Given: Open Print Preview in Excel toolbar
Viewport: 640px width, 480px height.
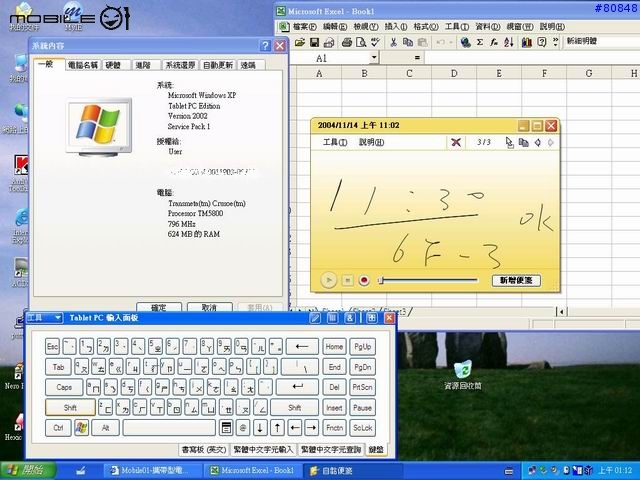Looking at the screenshot, I should coord(361,42).
